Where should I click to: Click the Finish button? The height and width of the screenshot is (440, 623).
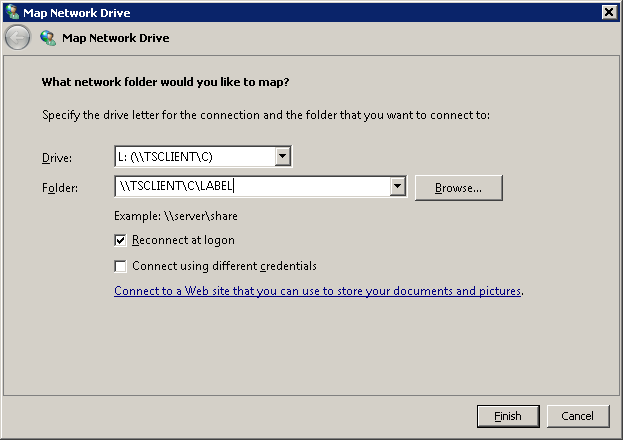(508, 416)
